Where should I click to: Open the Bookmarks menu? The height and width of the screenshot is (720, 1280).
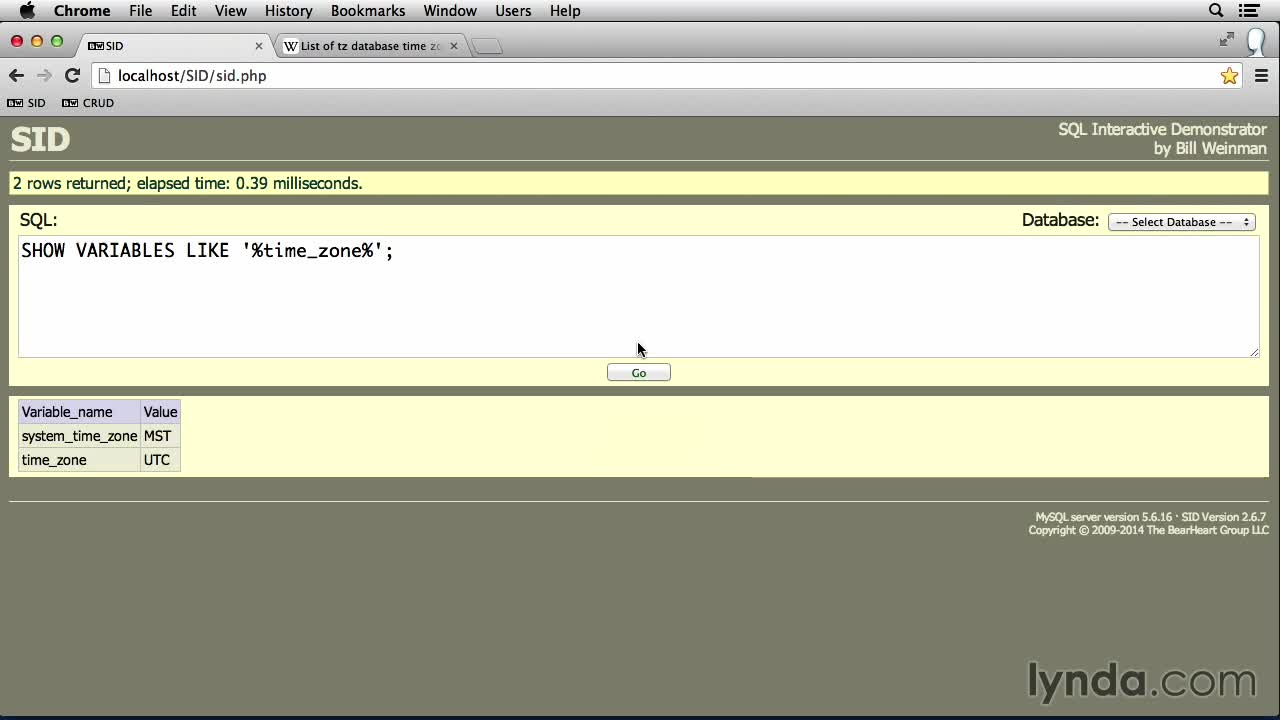point(368,11)
